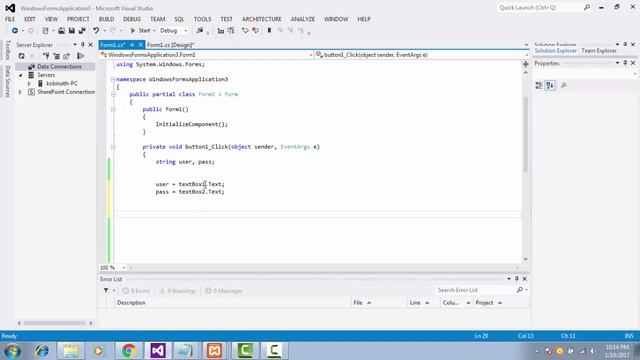Collapse the namespace WindowsFormsApplication3 code block
640x360 pixels.
113,79
